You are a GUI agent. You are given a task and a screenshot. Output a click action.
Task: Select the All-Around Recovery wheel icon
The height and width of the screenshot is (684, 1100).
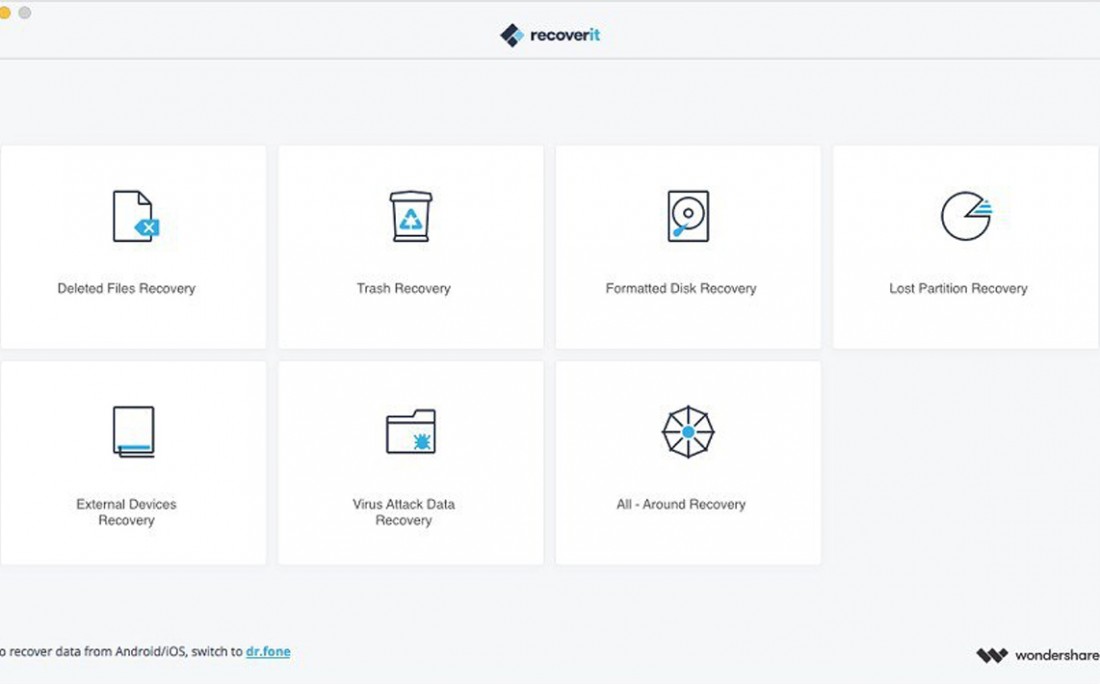687,430
